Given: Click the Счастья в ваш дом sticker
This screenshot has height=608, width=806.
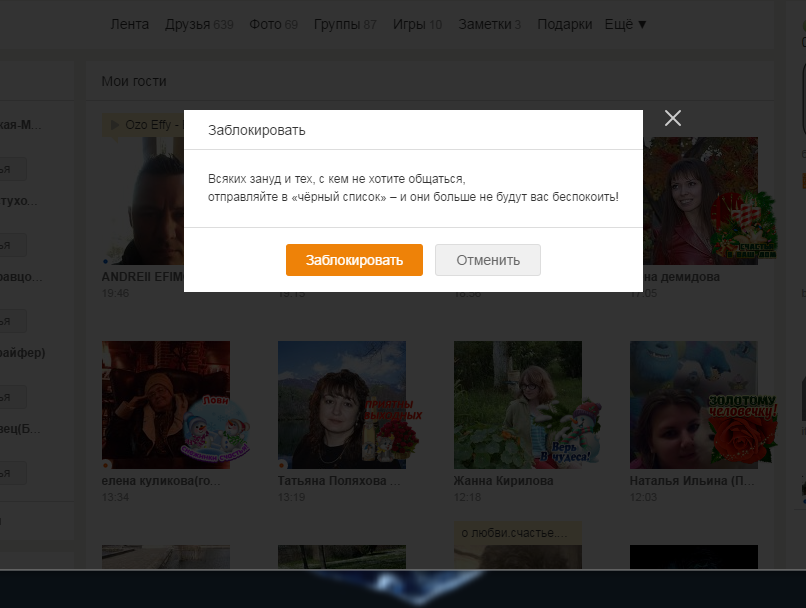Looking at the screenshot, I should 745,225.
